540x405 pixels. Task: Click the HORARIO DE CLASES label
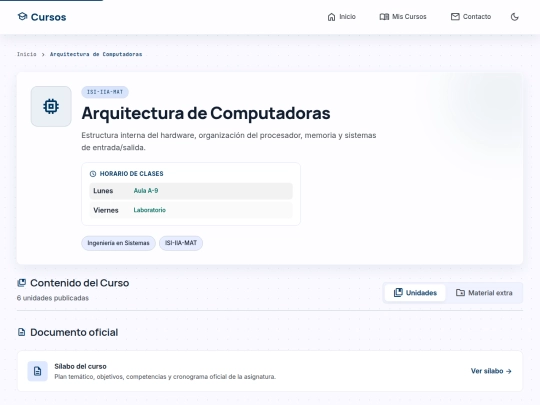coord(132,174)
